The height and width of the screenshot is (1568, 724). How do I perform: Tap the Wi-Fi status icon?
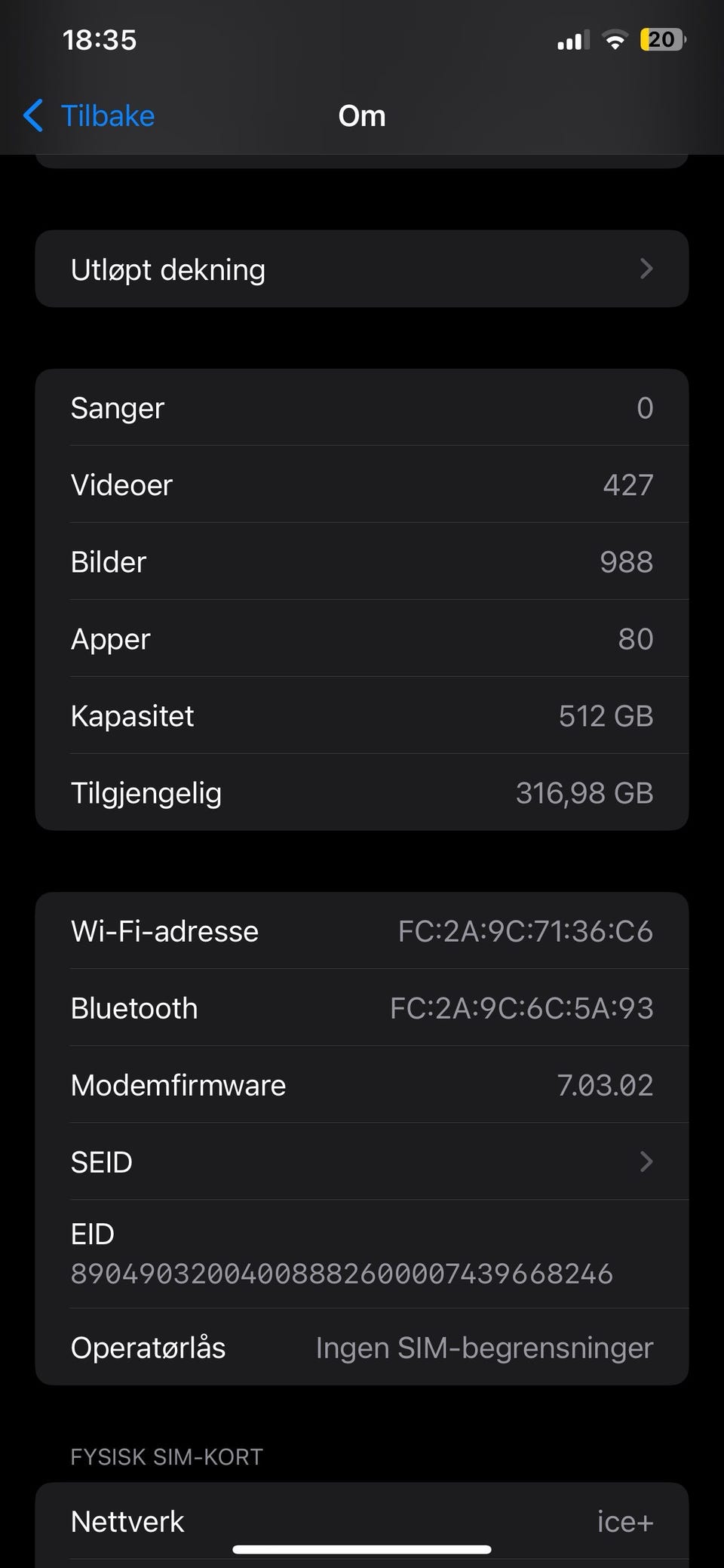615,40
